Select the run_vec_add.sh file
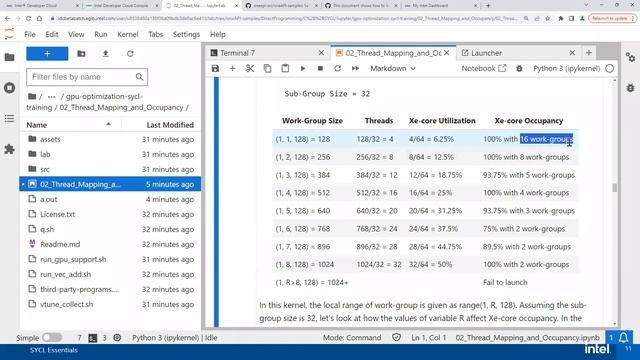Image resolution: width=640 pixels, height=360 pixels. 110,274
